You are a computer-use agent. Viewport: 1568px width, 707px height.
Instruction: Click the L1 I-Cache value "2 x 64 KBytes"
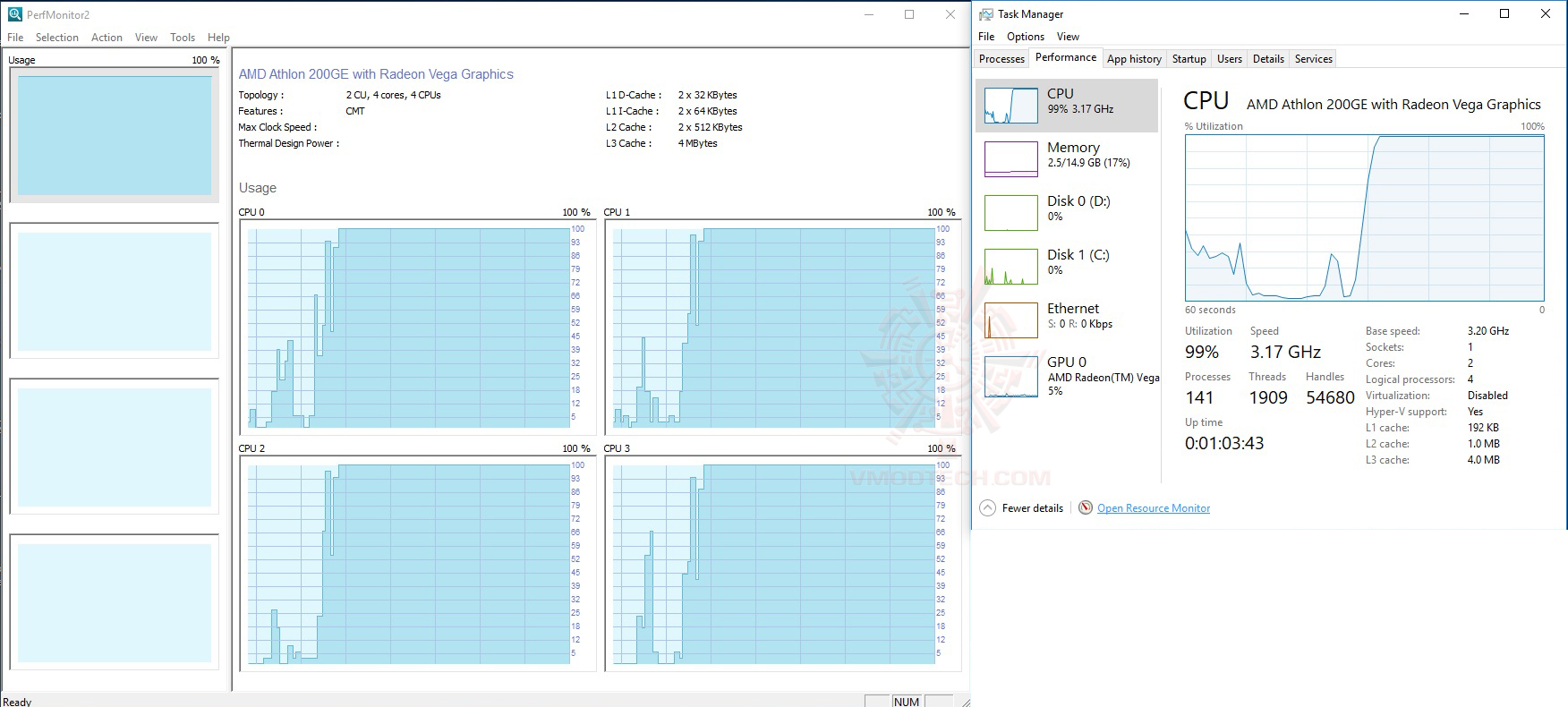click(x=707, y=111)
